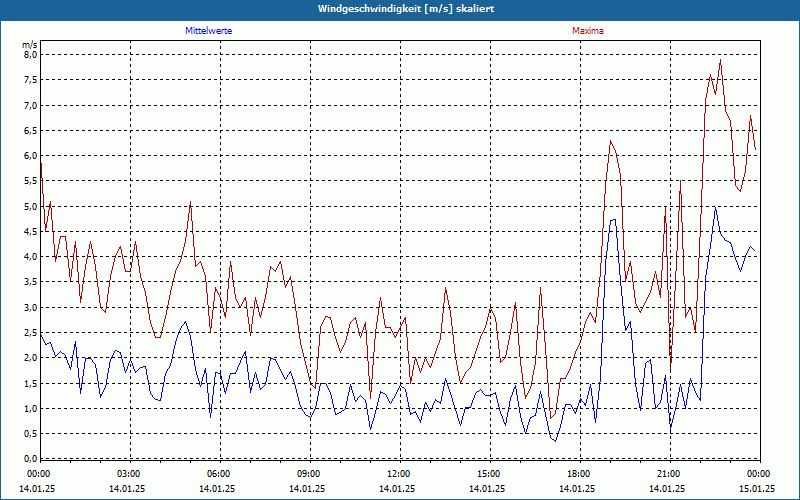Select the 3,5 y-axis value
Image resolution: width=800 pixels, height=500 pixels.
click(31, 282)
